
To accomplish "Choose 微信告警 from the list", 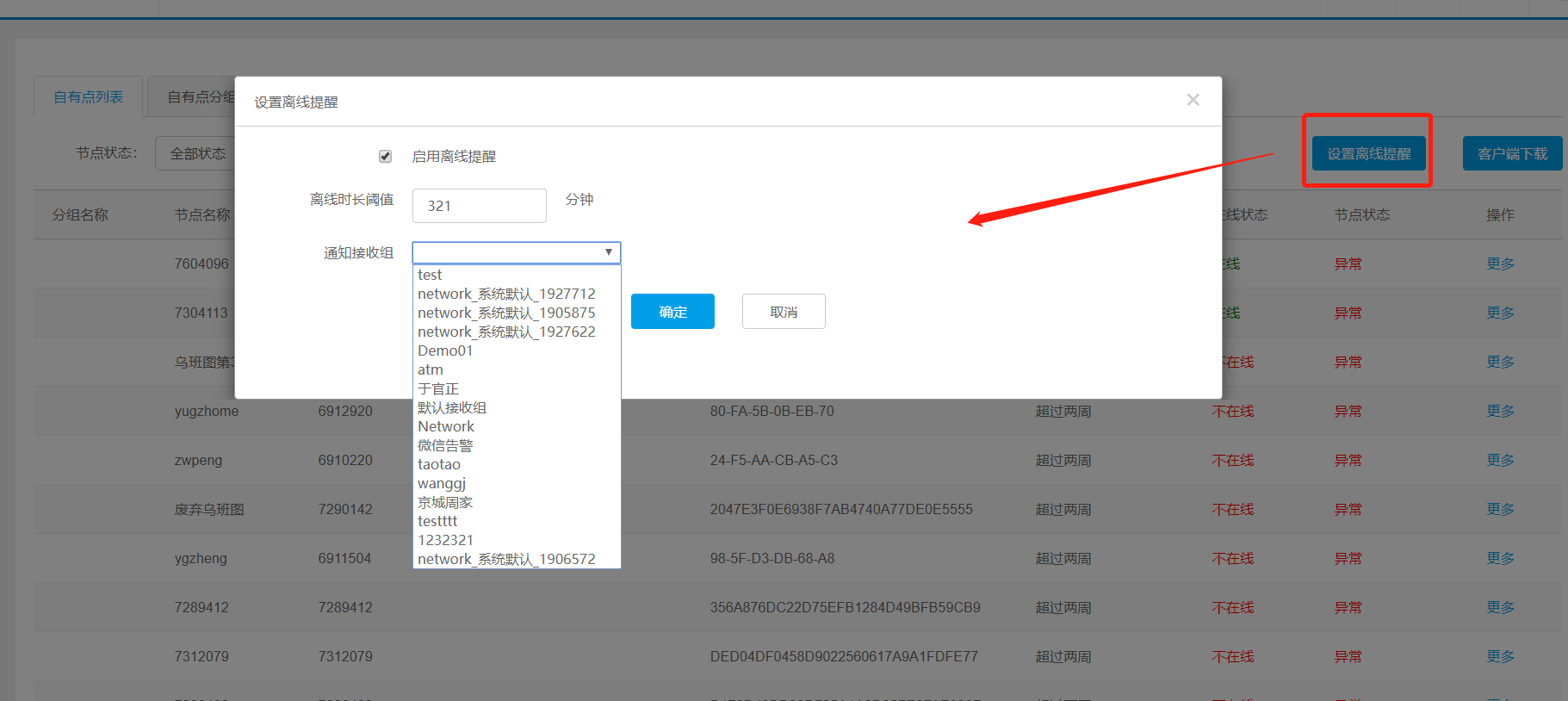I will [445, 446].
